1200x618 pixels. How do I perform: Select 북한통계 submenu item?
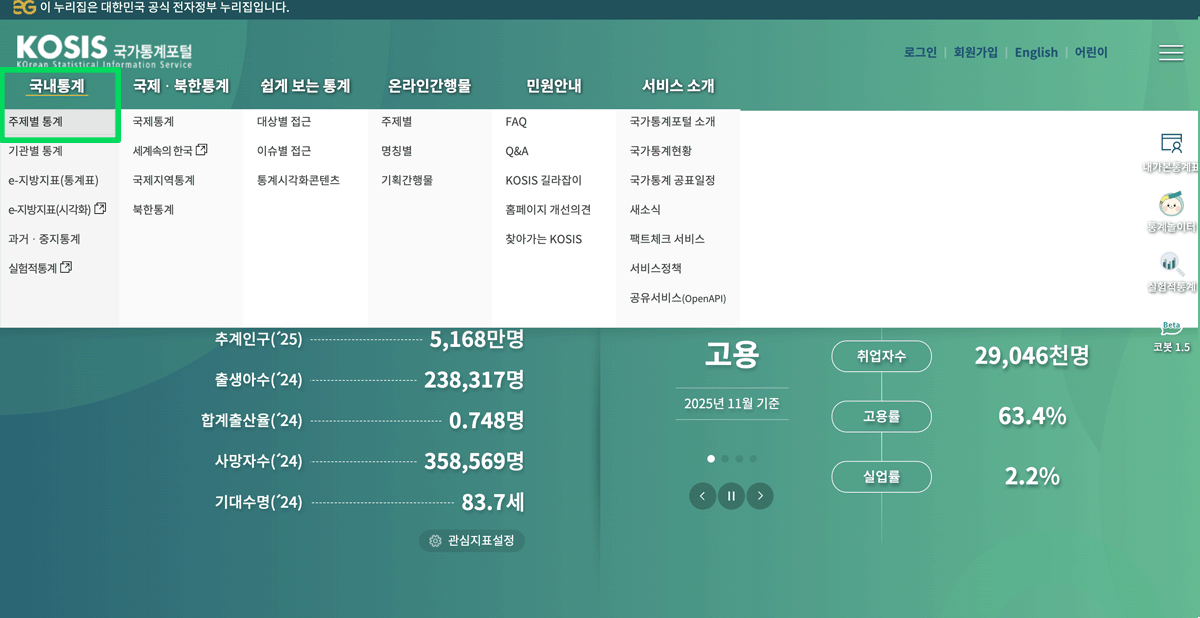pos(153,210)
